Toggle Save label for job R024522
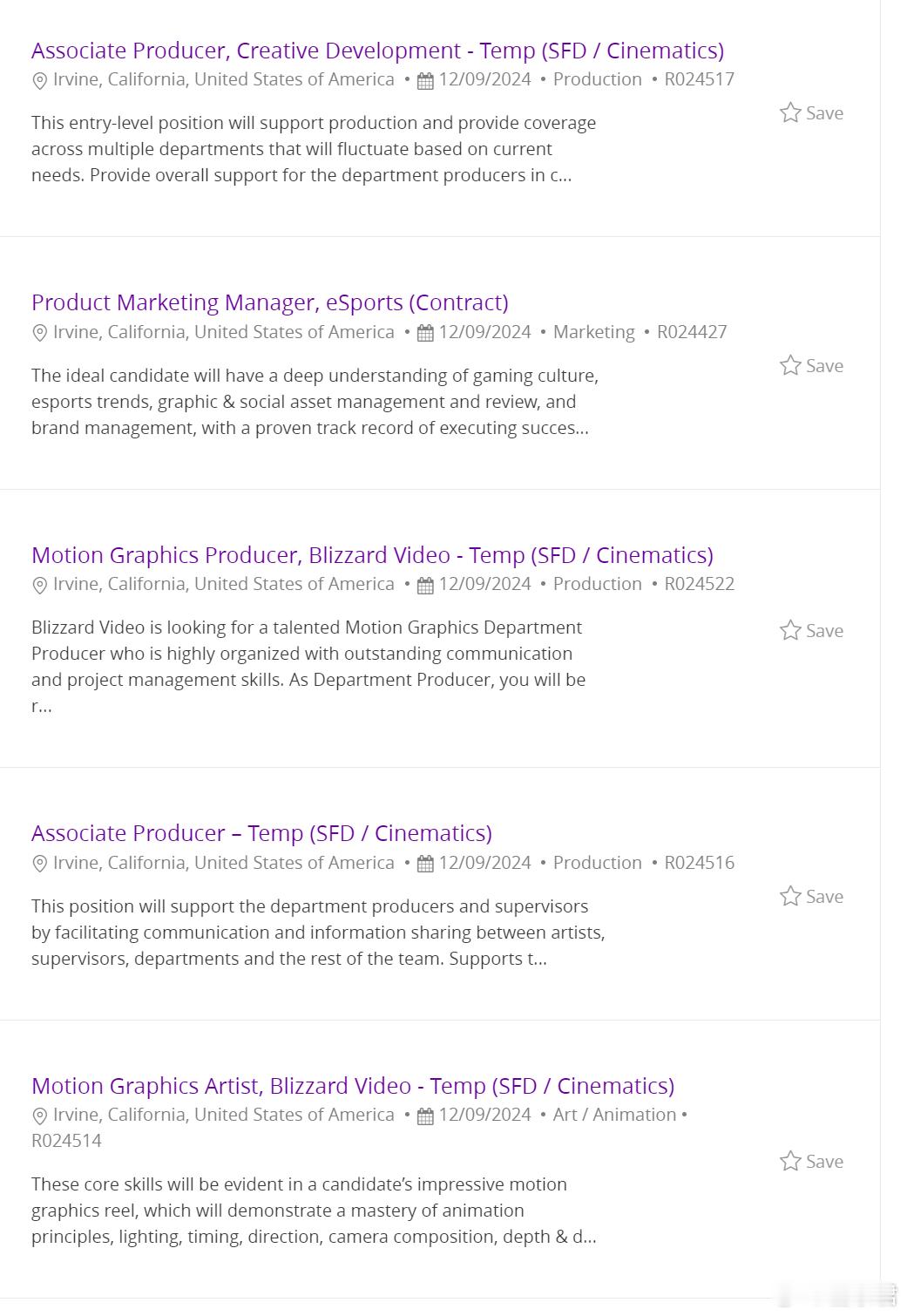Image resolution: width=907 pixels, height=1316 pixels. 824,631
